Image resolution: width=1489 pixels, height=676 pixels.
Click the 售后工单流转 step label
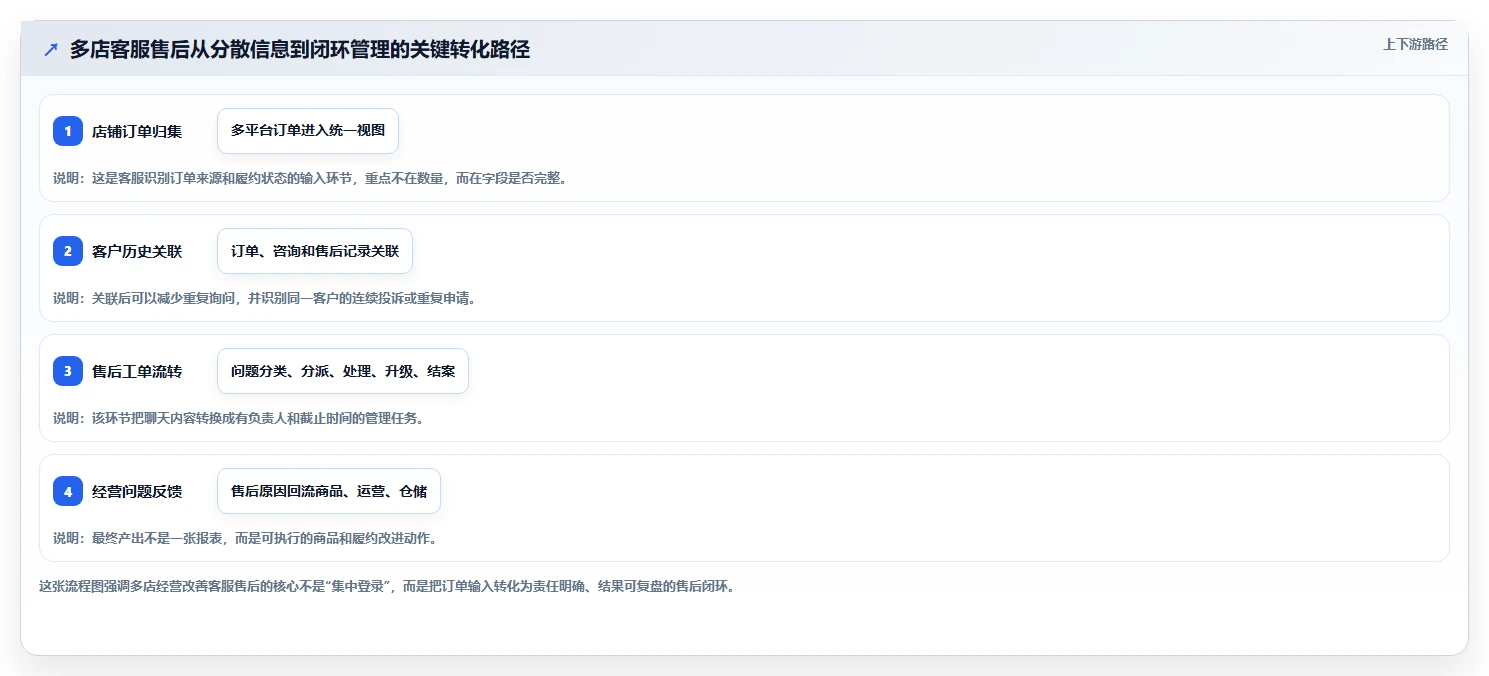pos(137,371)
